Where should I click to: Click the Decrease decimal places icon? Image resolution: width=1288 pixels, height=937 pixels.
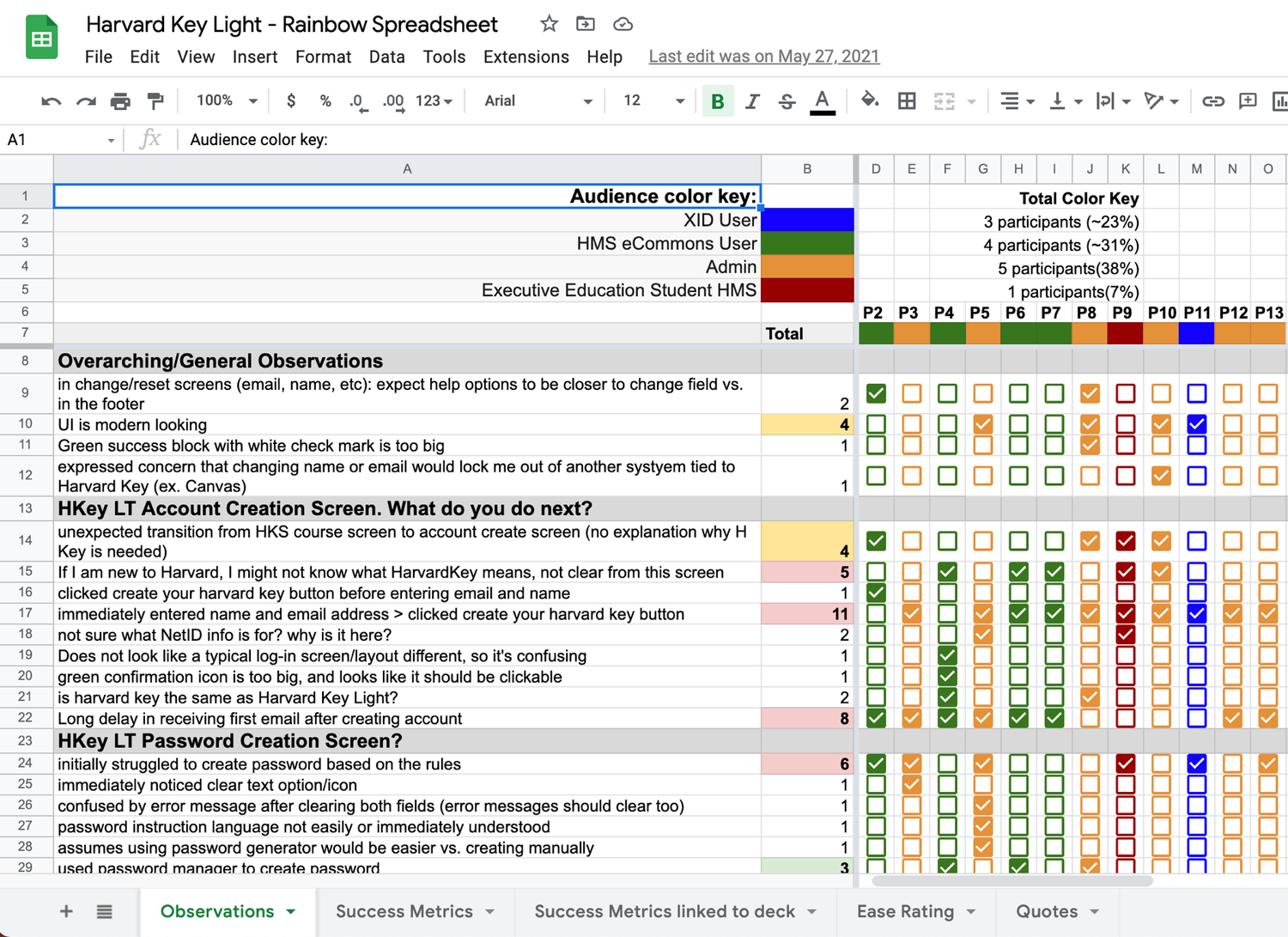tap(357, 100)
